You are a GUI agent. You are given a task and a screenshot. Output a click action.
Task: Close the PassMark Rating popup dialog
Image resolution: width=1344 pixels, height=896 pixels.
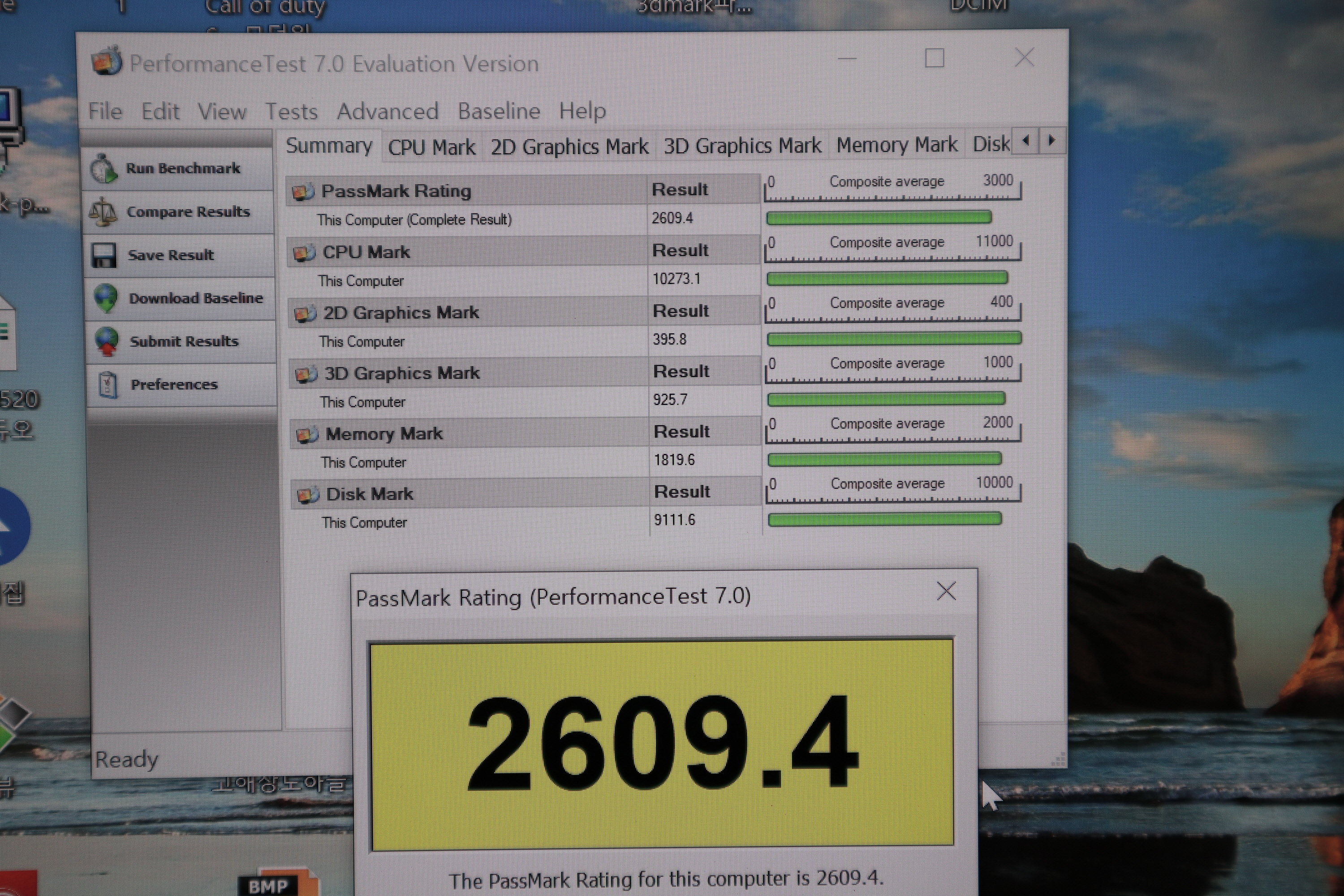(946, 591)
